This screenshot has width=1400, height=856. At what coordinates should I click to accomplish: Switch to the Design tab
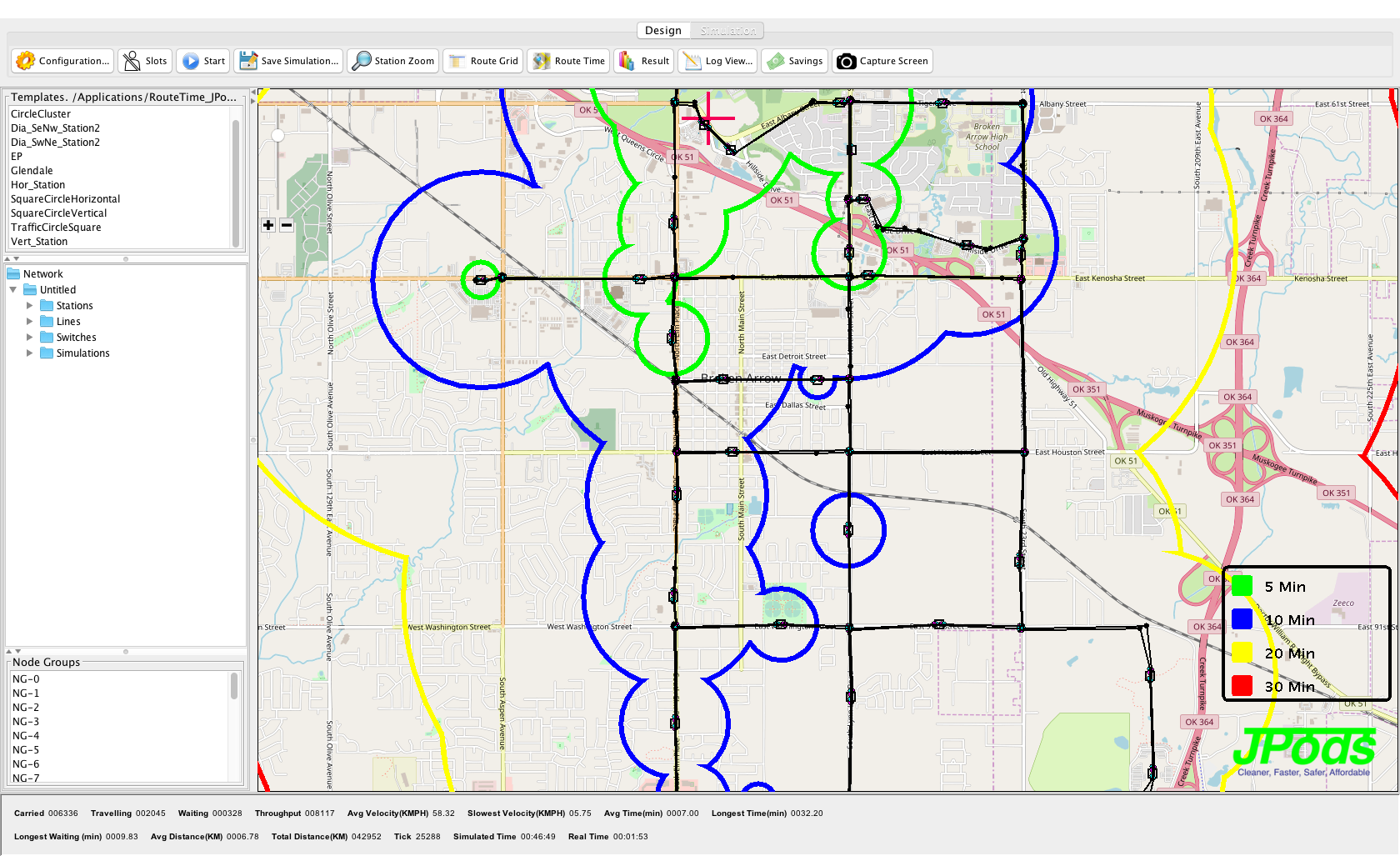663,31
